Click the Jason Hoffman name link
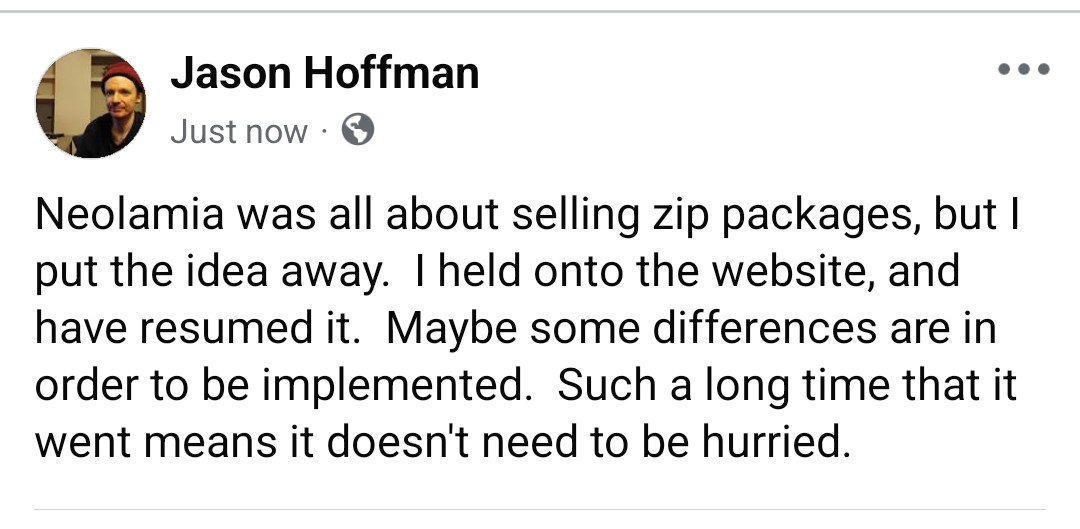Viewport: 1080px width, 529px height. pyautogui.click(x=324, y=73)
